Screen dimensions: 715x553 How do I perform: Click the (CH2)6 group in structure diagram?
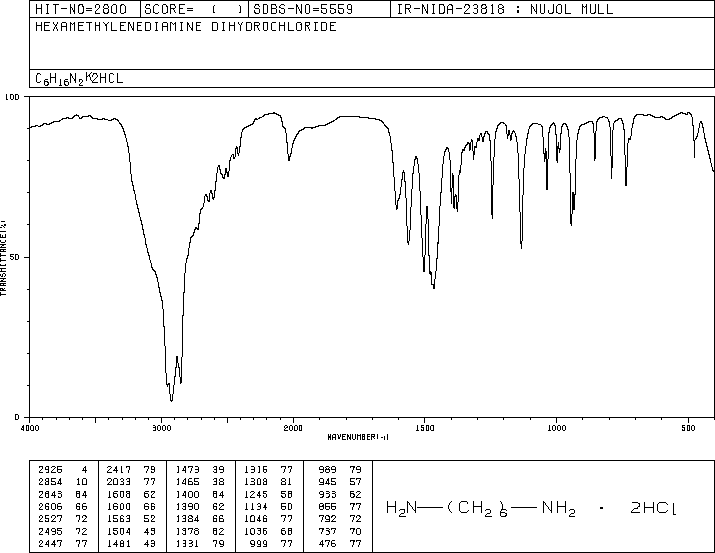coord(477,508)
